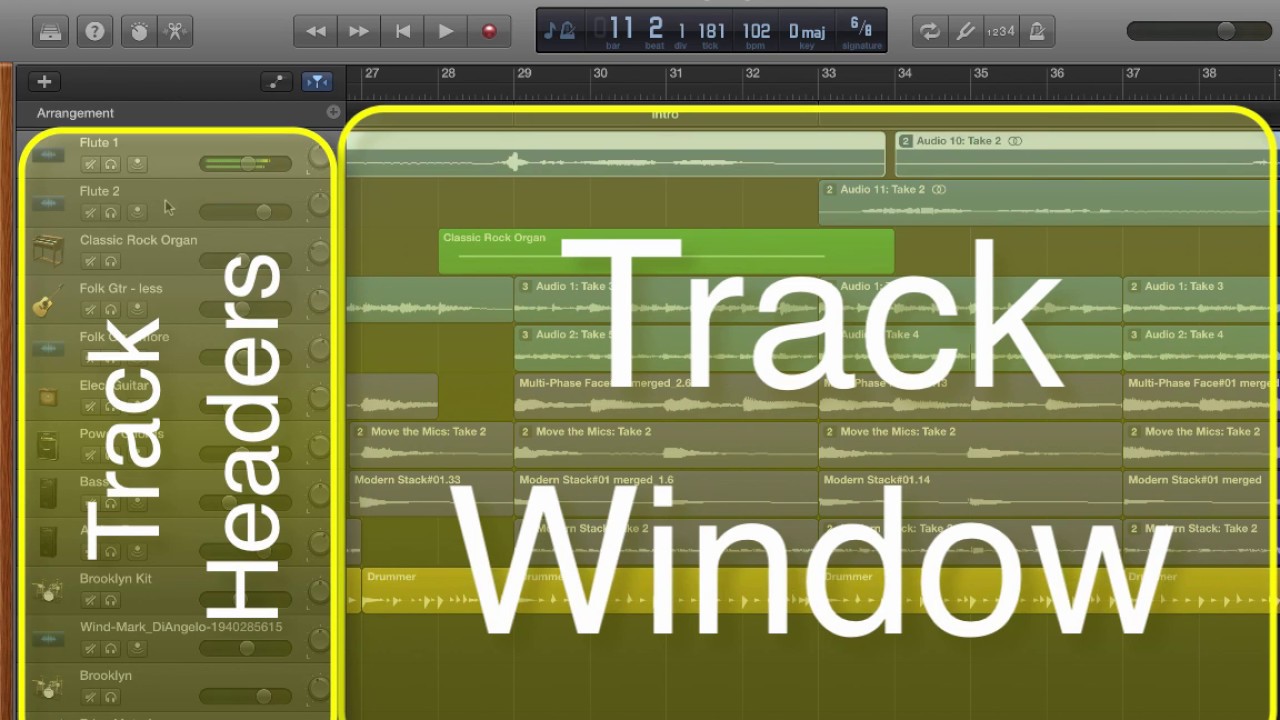This screenshot has width=1280, height=720.
Task: Click the red Record button
Action: tap(489, 31)
